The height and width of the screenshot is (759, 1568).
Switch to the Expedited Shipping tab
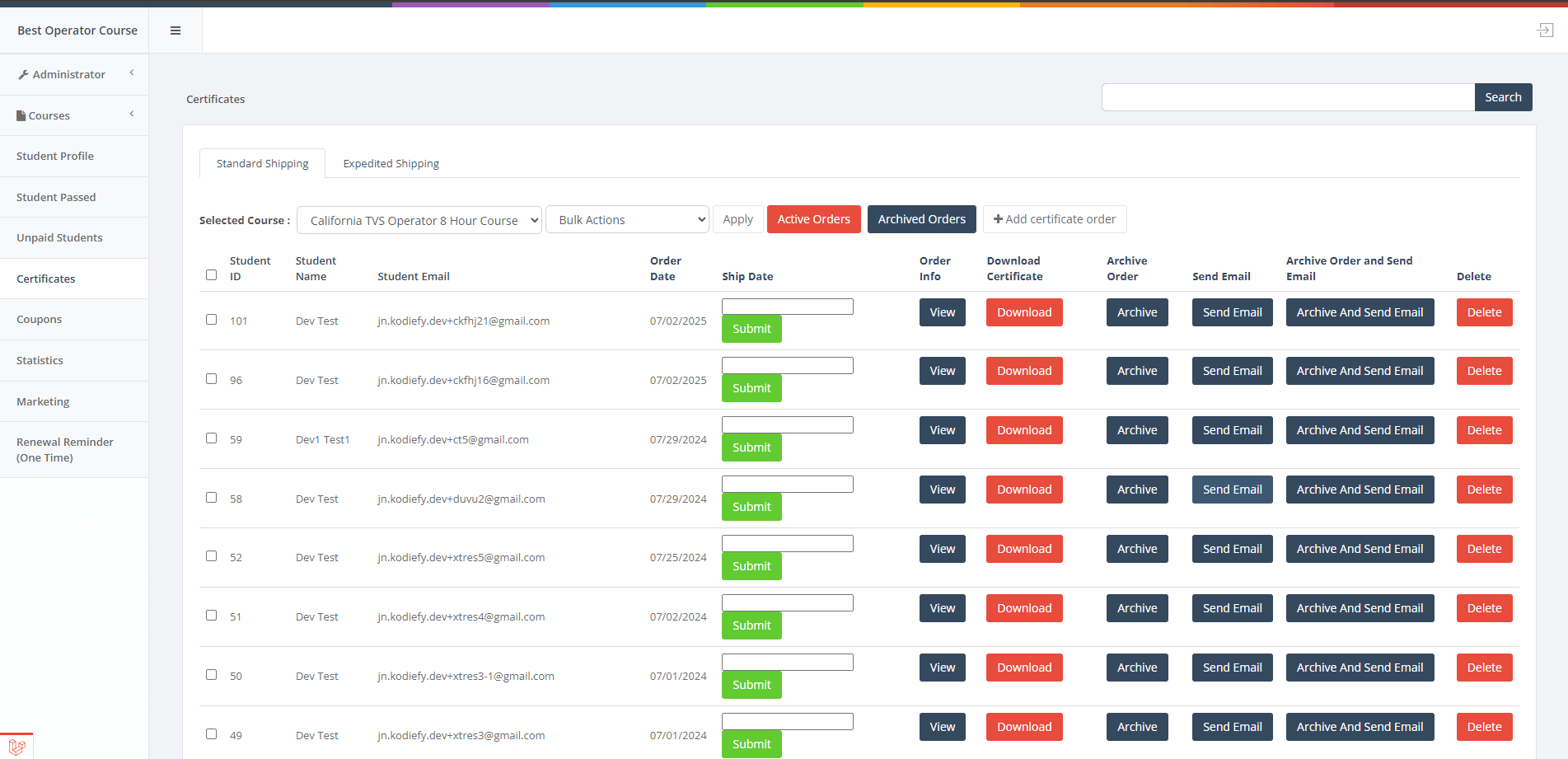pos(391,164)
